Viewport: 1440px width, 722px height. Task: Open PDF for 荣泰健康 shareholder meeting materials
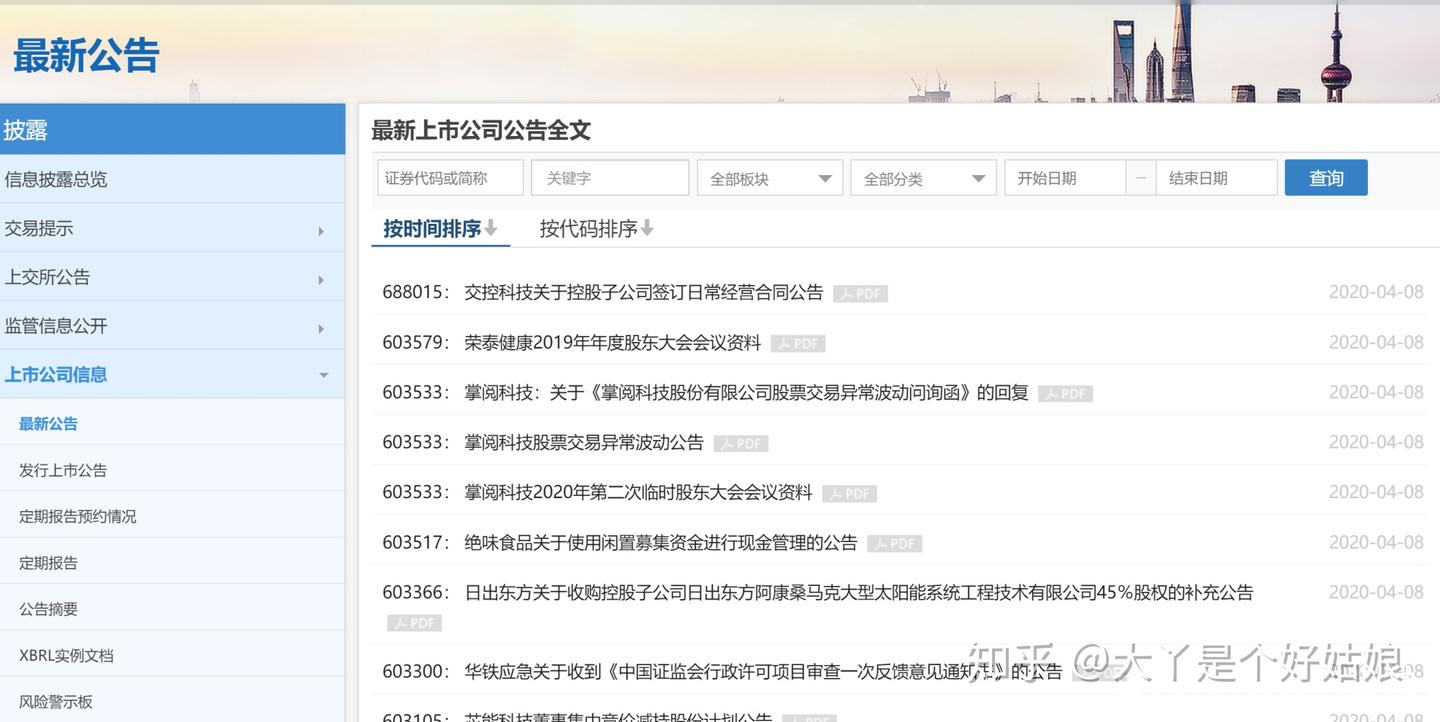[797, 342]
